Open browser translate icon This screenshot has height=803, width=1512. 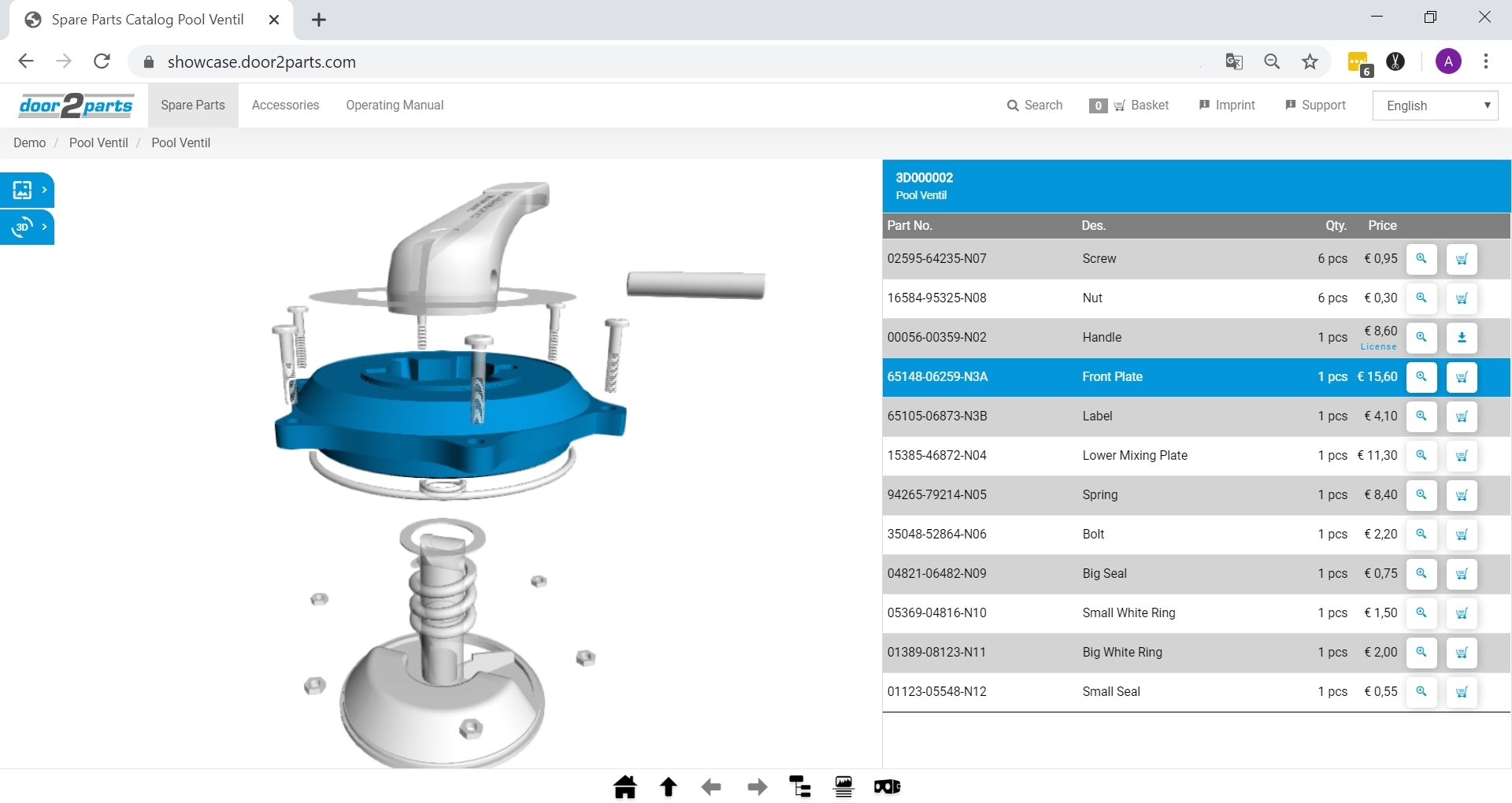1234,61
